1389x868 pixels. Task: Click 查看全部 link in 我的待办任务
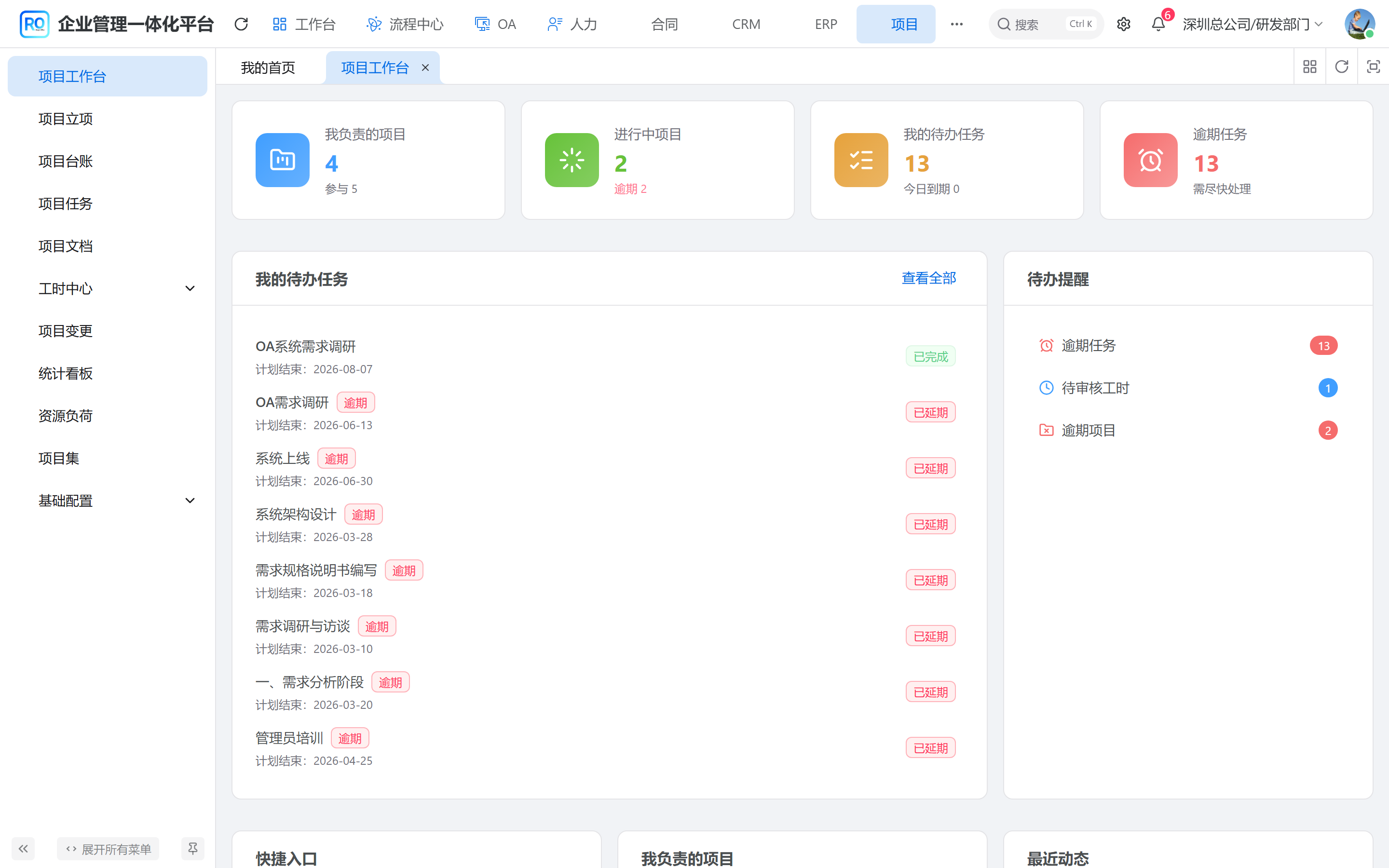click(x=929, y=278)
